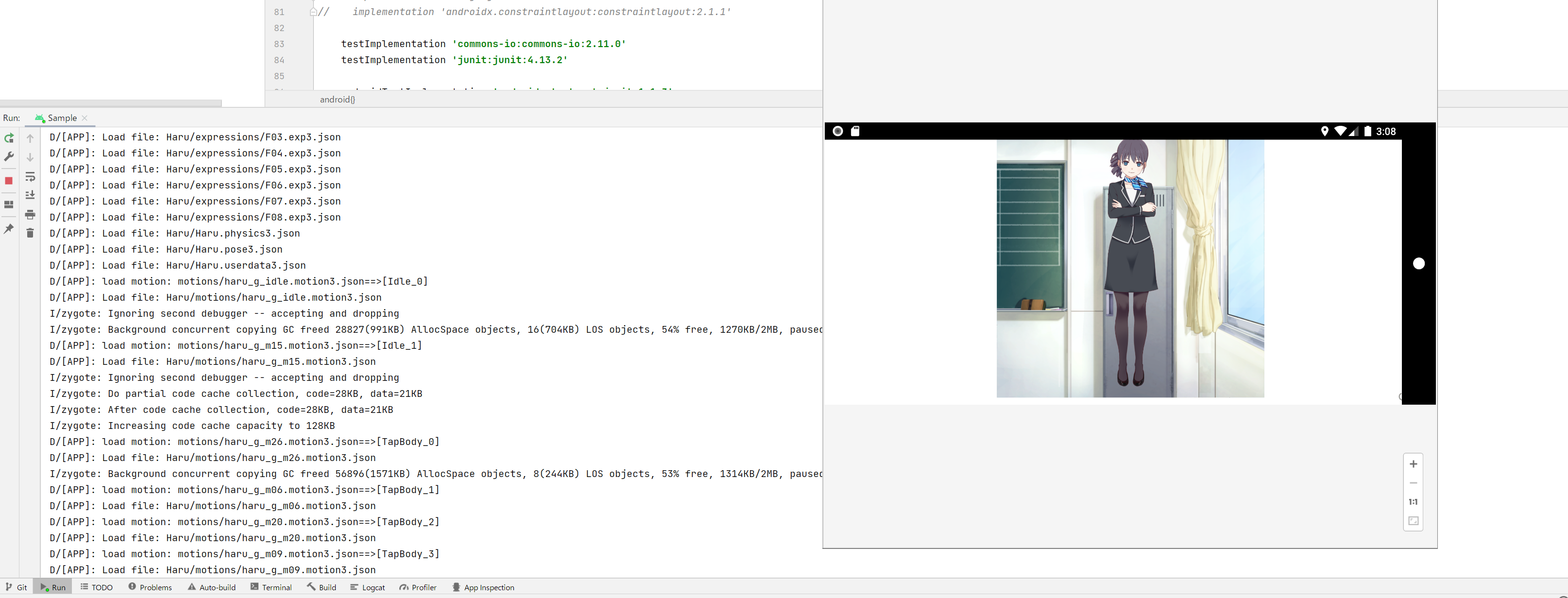The height and width of the screenshot is (598, 1568).
Task: Click the android{} breadcrumb
Action: pos(337,99)
